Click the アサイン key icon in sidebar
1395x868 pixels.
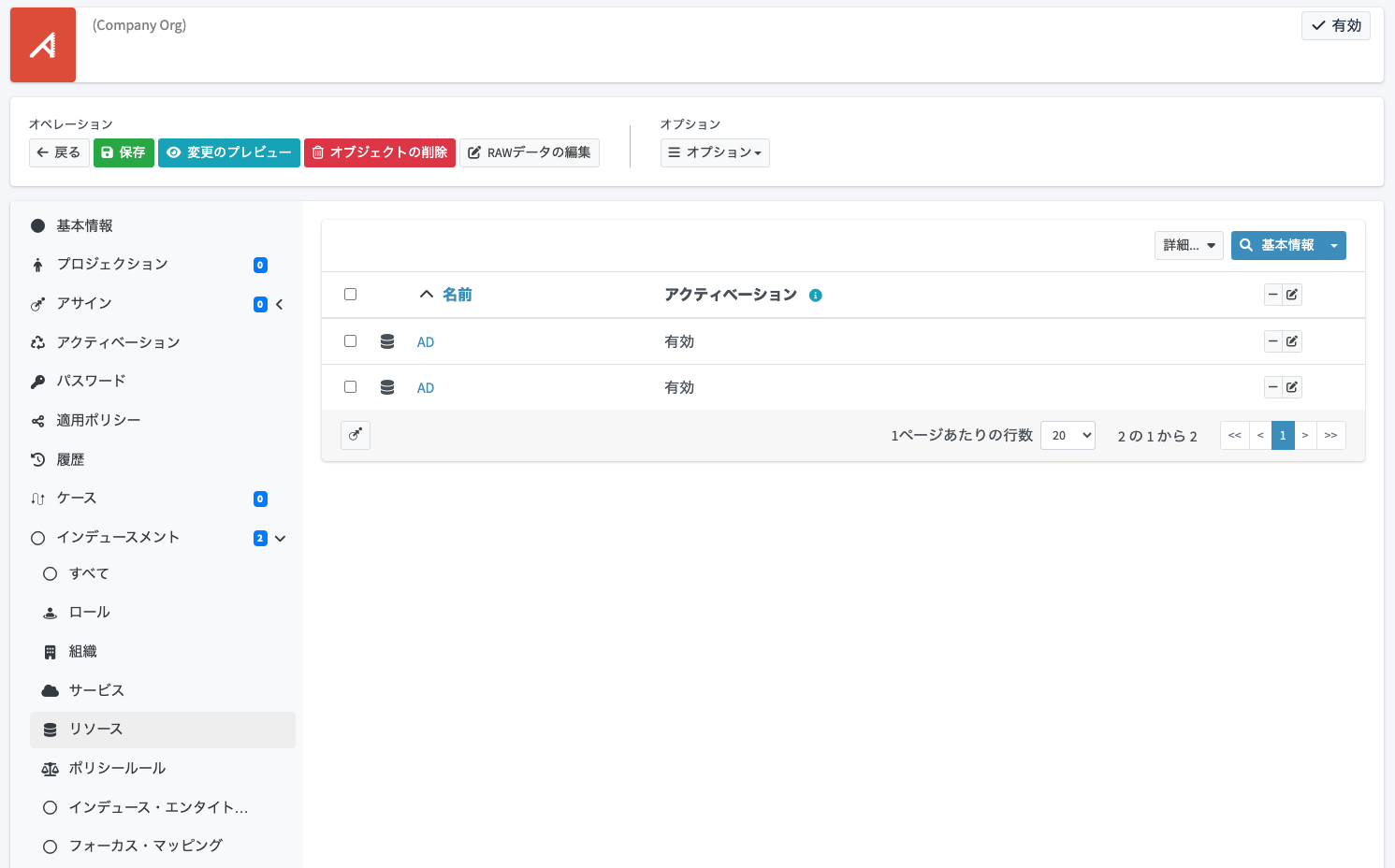tap(37, 304)
